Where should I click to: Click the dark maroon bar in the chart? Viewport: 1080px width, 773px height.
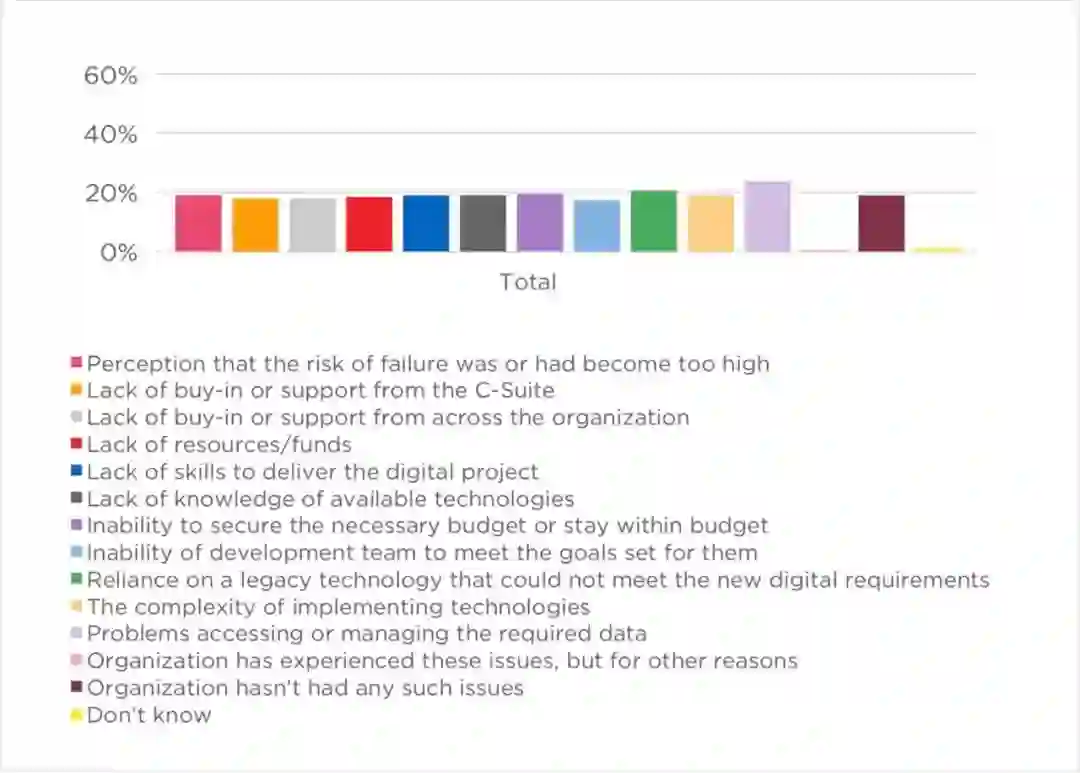[x=881, y=224]
